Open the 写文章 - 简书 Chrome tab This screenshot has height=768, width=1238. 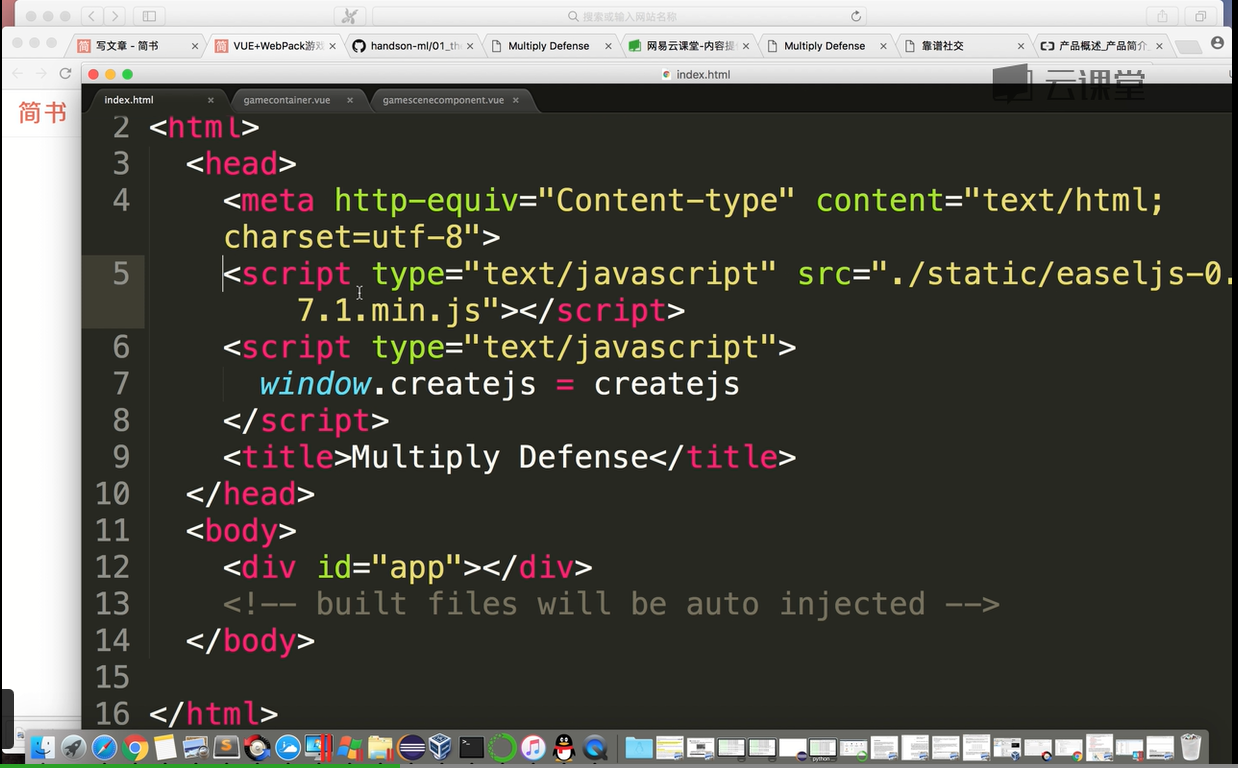(x=134, y=46)
